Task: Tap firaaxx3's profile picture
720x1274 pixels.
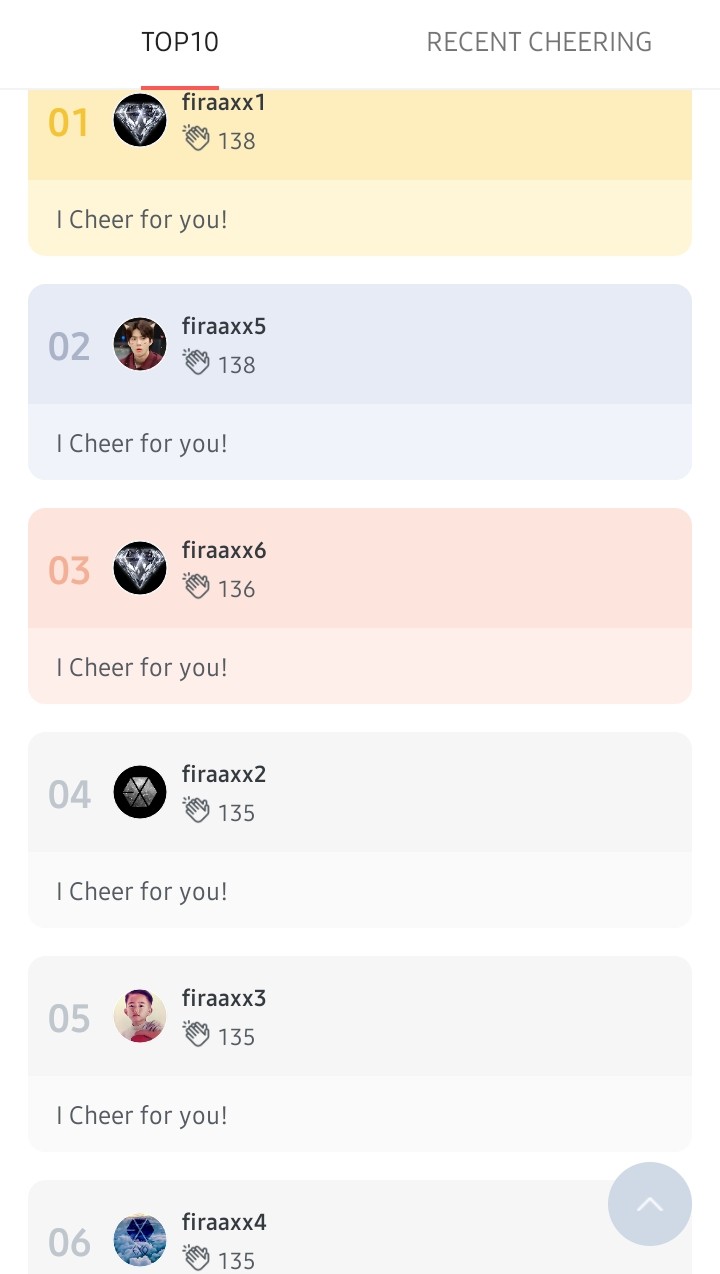Action: click(140, 1016)
